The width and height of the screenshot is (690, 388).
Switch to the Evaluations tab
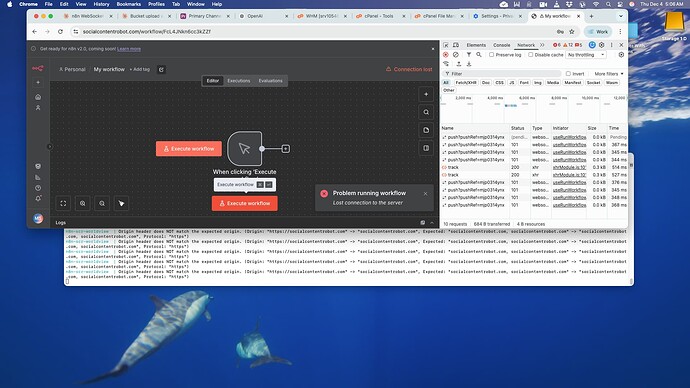click(x=271, y=81)
